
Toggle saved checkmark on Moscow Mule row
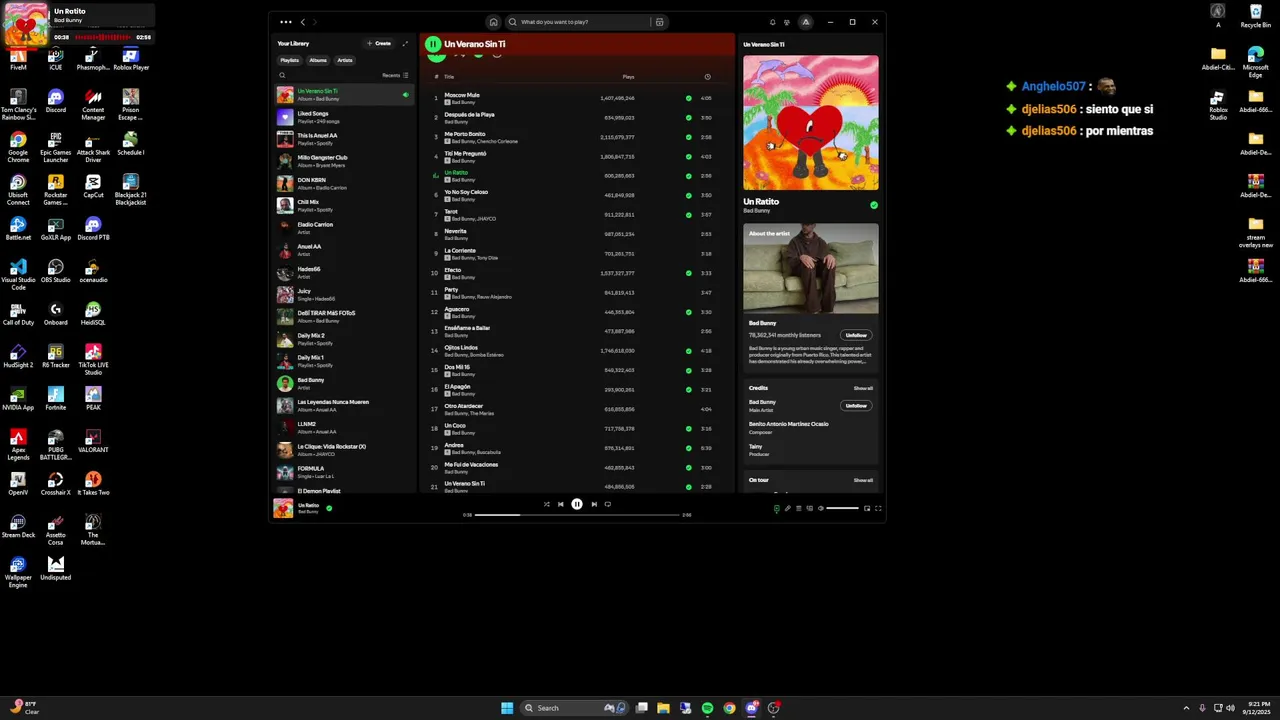point(688,98)
